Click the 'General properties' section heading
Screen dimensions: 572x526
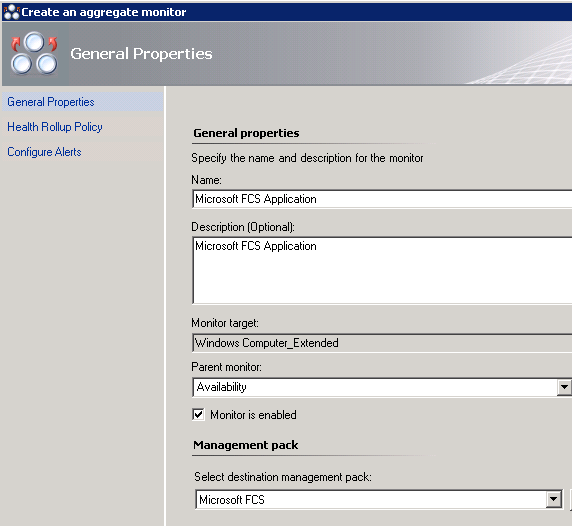tap(246, 133)
